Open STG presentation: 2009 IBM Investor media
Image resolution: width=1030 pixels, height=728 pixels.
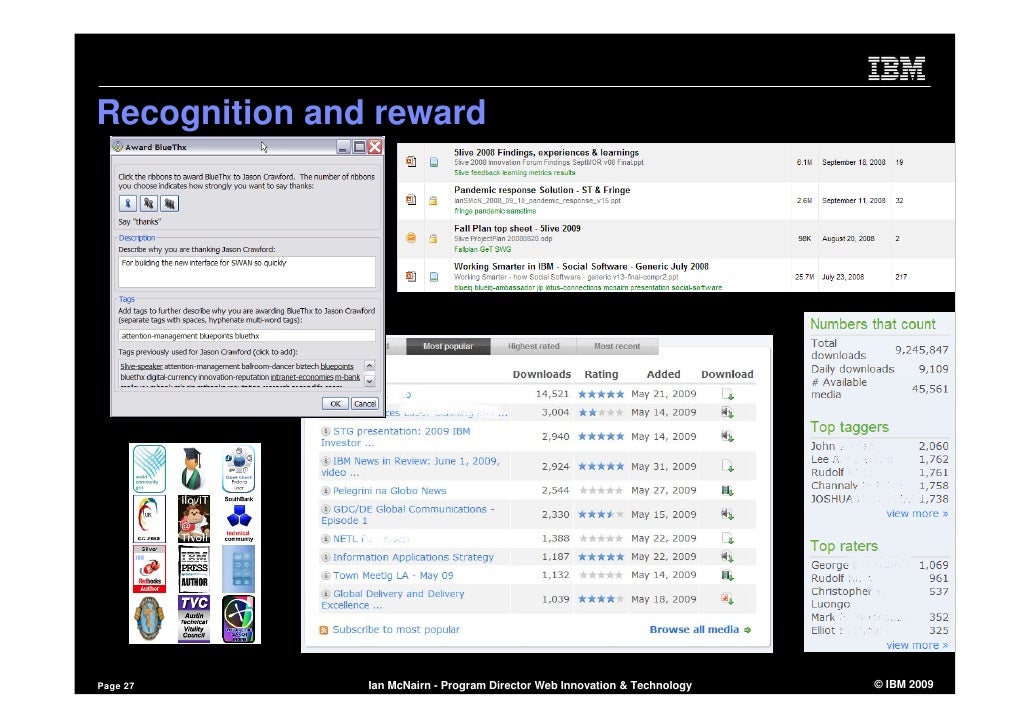click(395, 437)
